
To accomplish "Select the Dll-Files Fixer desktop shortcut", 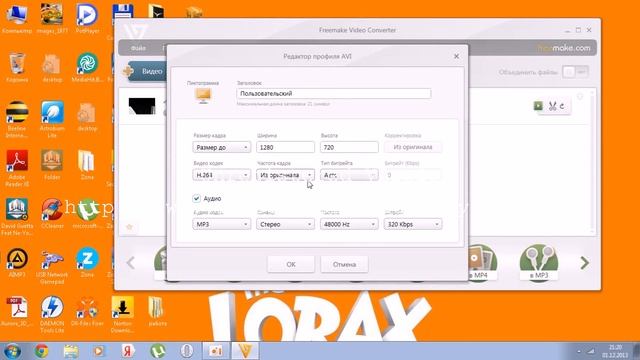I will pyautogui.click(x=87, y=311).
